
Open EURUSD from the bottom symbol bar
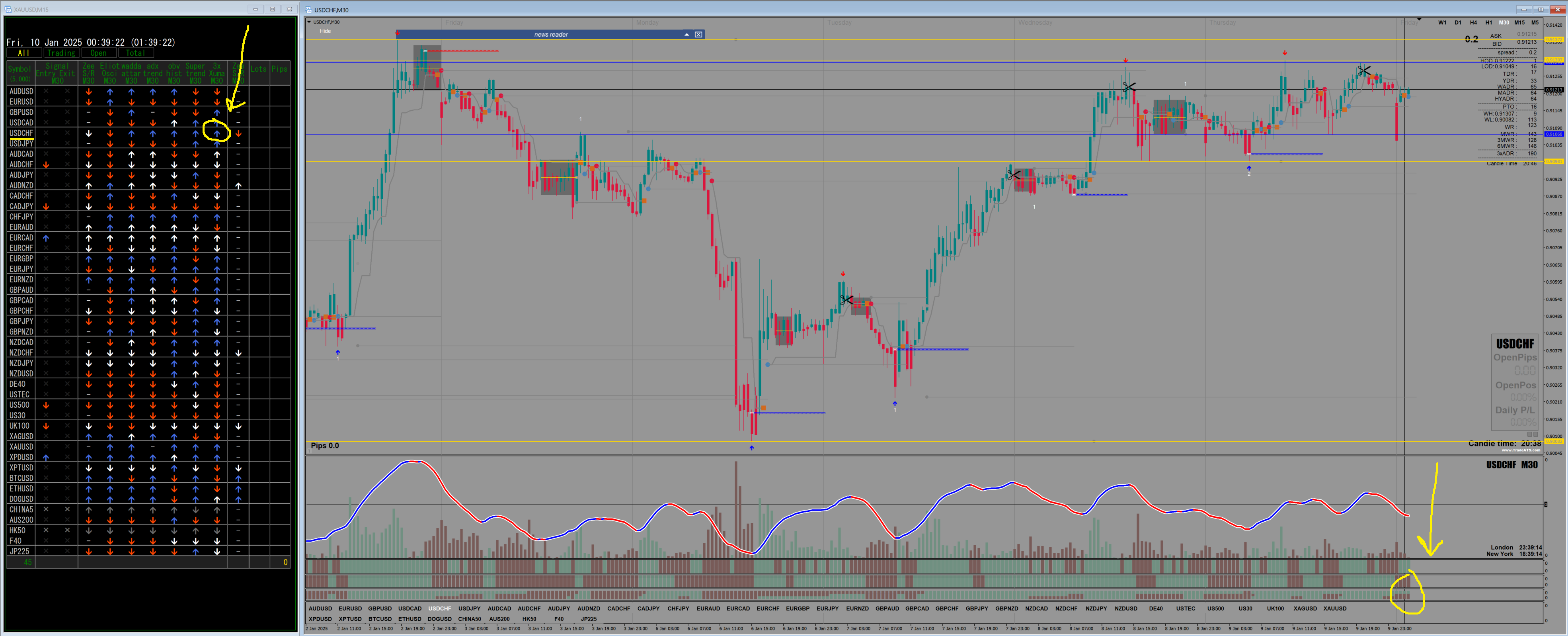point(350,609)
